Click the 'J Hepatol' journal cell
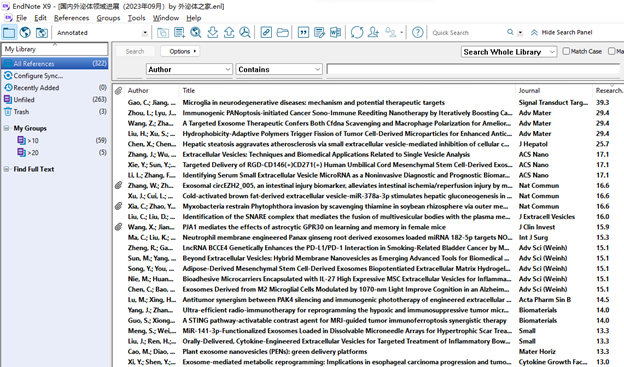 (x=533, y=144)
